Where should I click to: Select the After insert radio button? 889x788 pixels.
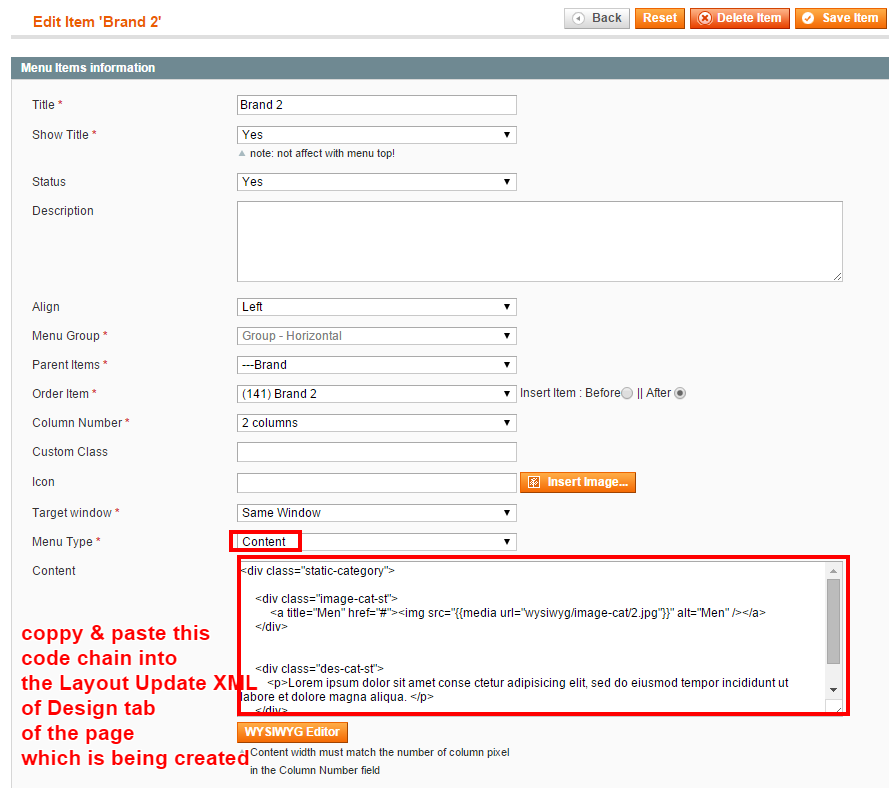click(x=680, y=393)
